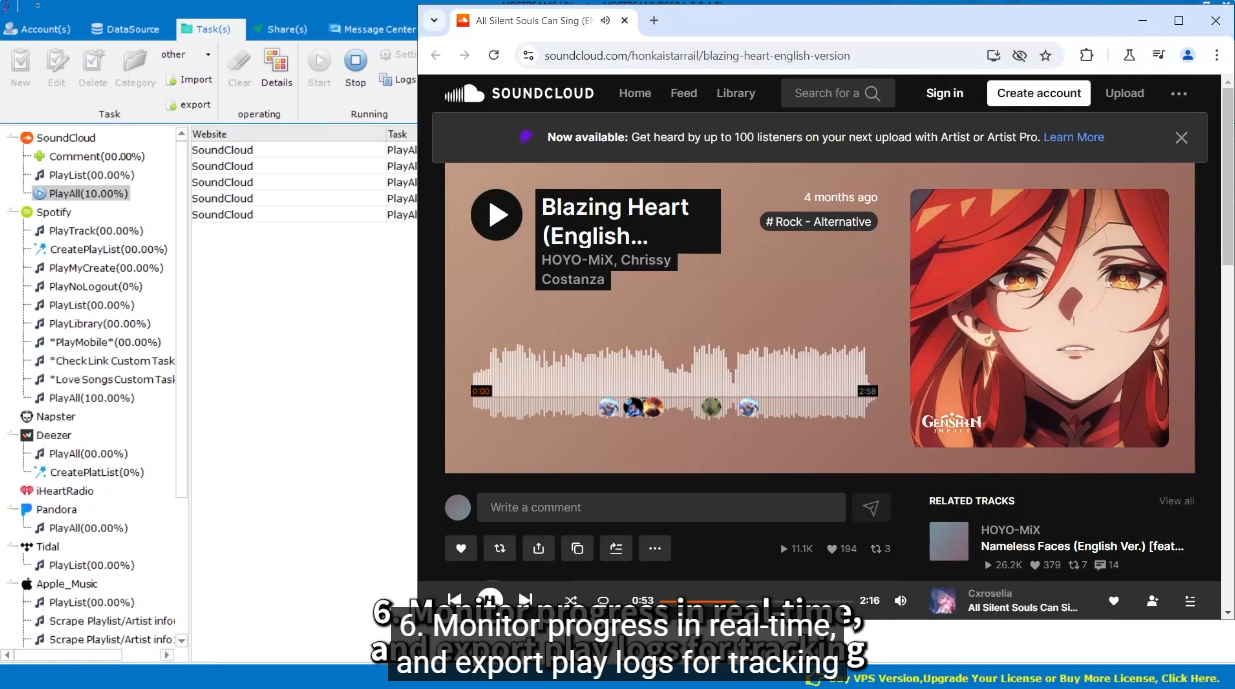Image resolution: width=1235 pixels, height=689 pixels.
Task: Go to SoundCloud Home
Action: click(635, 93)
